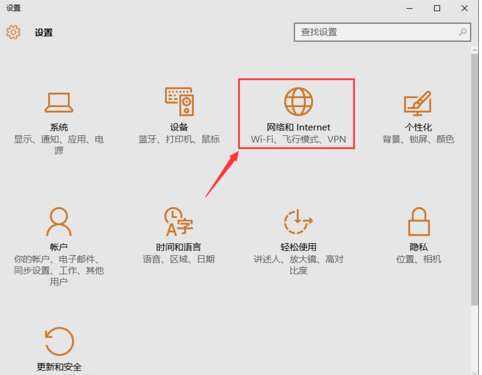
Task: Click the 时间和语言 label text
Action: pos(178,247)
